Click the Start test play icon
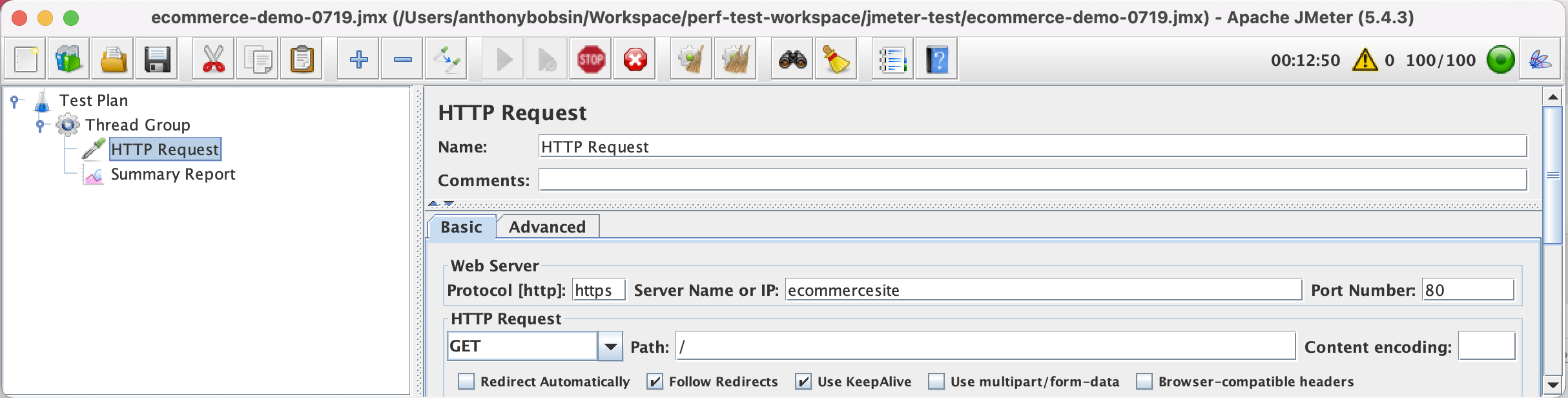1568x398 pixels. click(x=503, y=59)
